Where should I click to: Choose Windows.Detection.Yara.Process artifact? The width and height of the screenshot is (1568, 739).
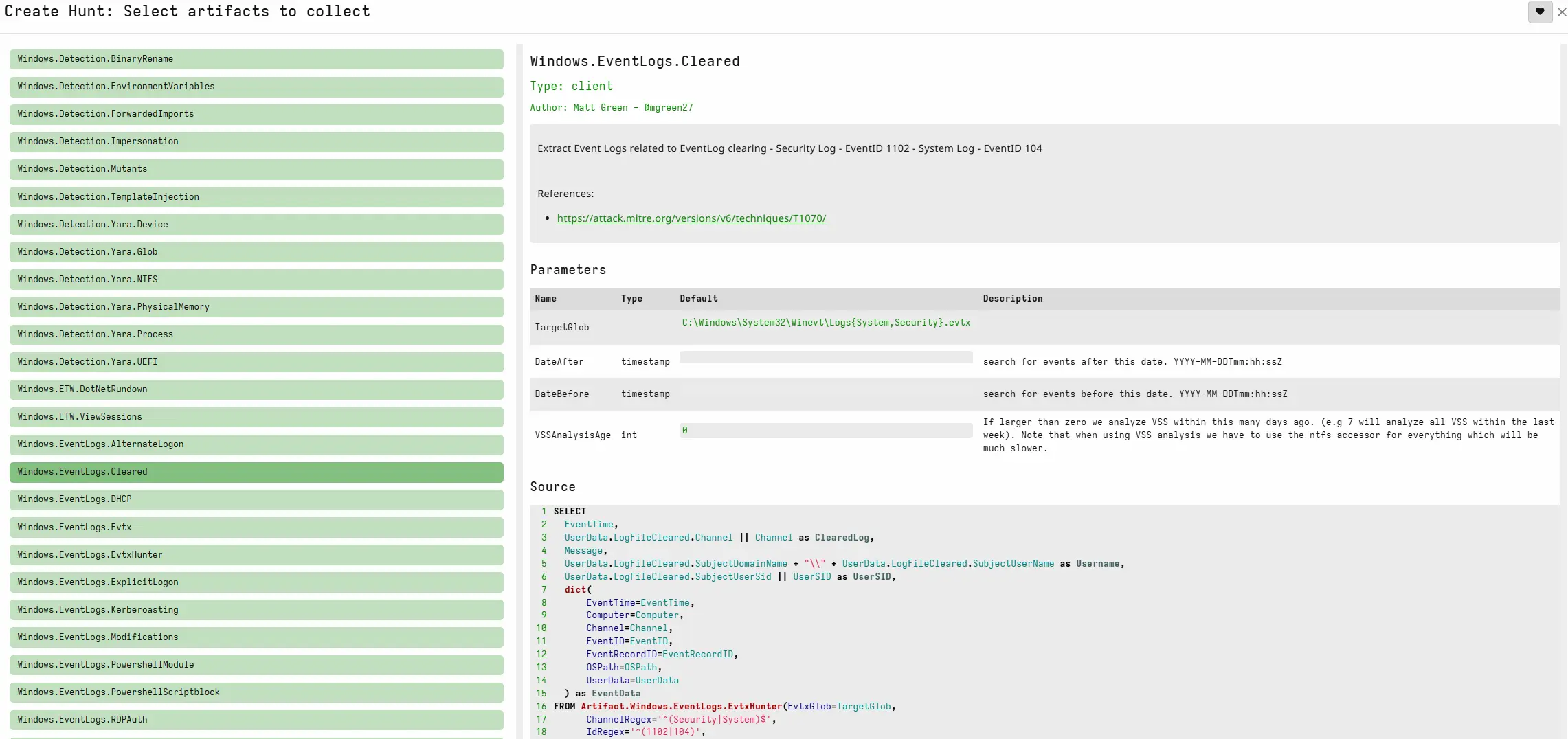[256, 334]
